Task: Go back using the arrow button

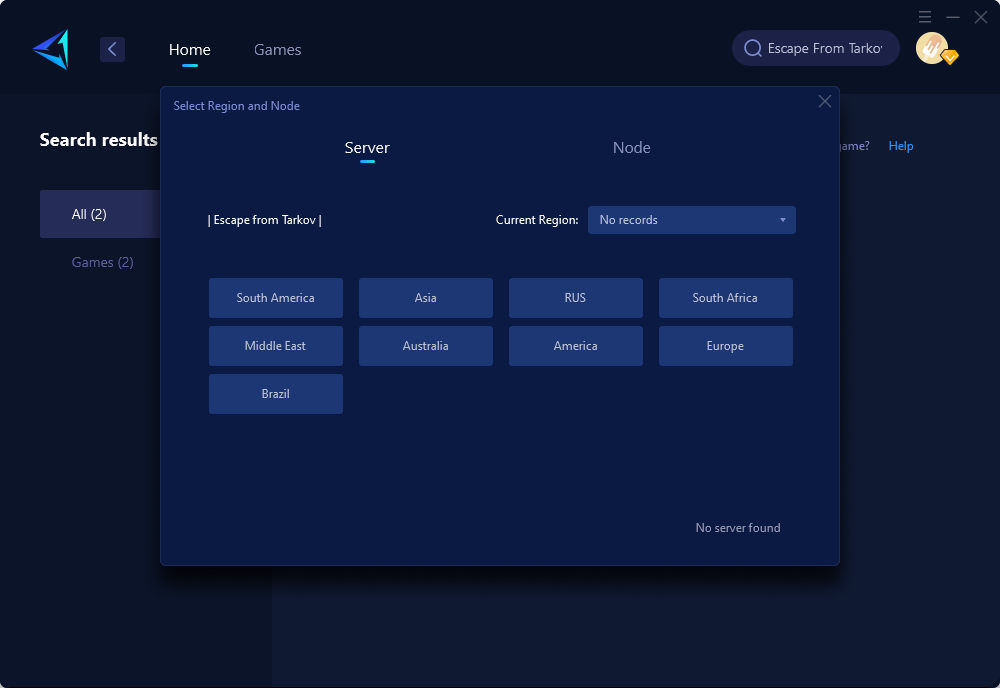Action: [112, 49]
